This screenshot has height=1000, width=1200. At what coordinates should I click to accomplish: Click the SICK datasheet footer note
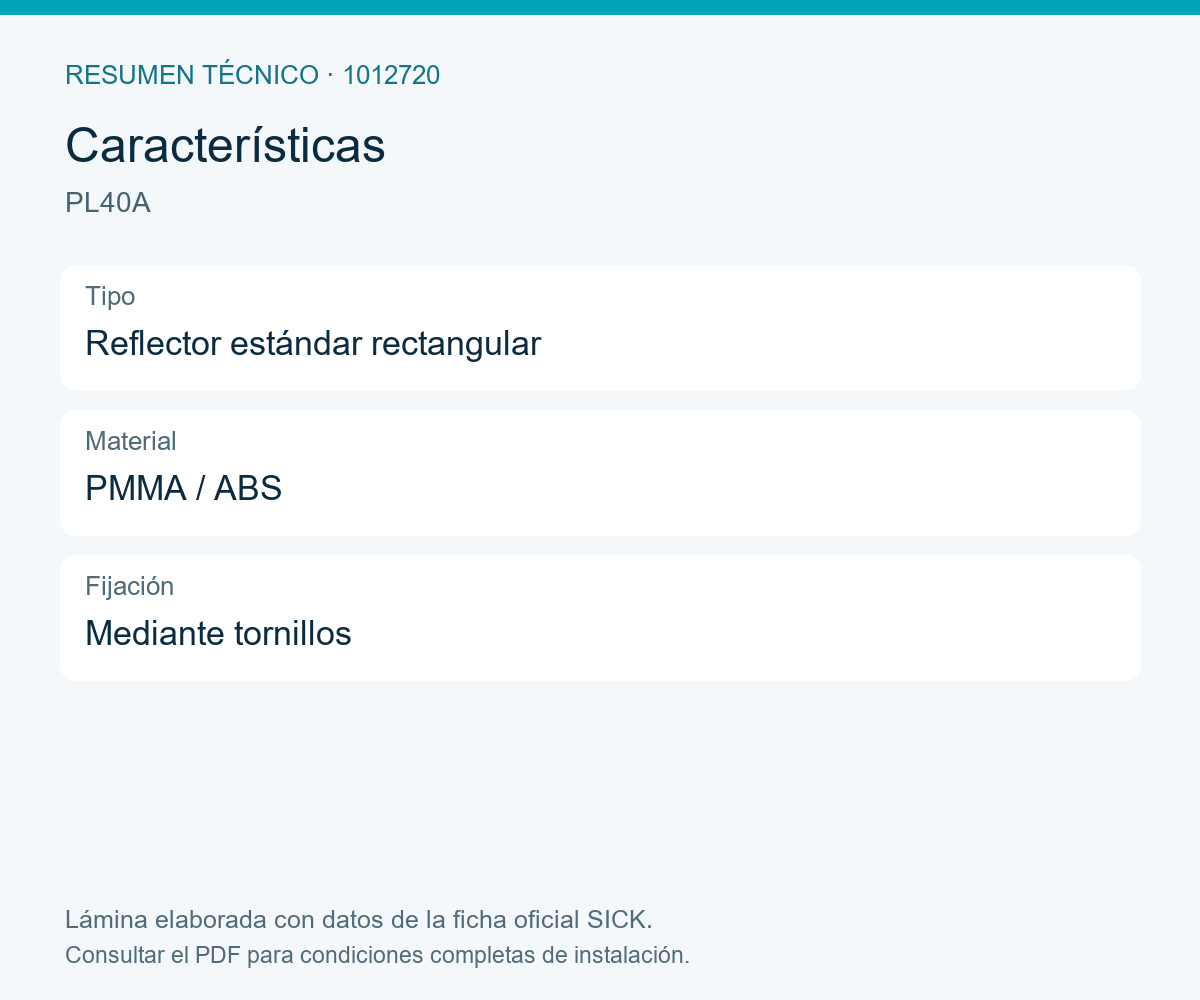pos(359,919)
